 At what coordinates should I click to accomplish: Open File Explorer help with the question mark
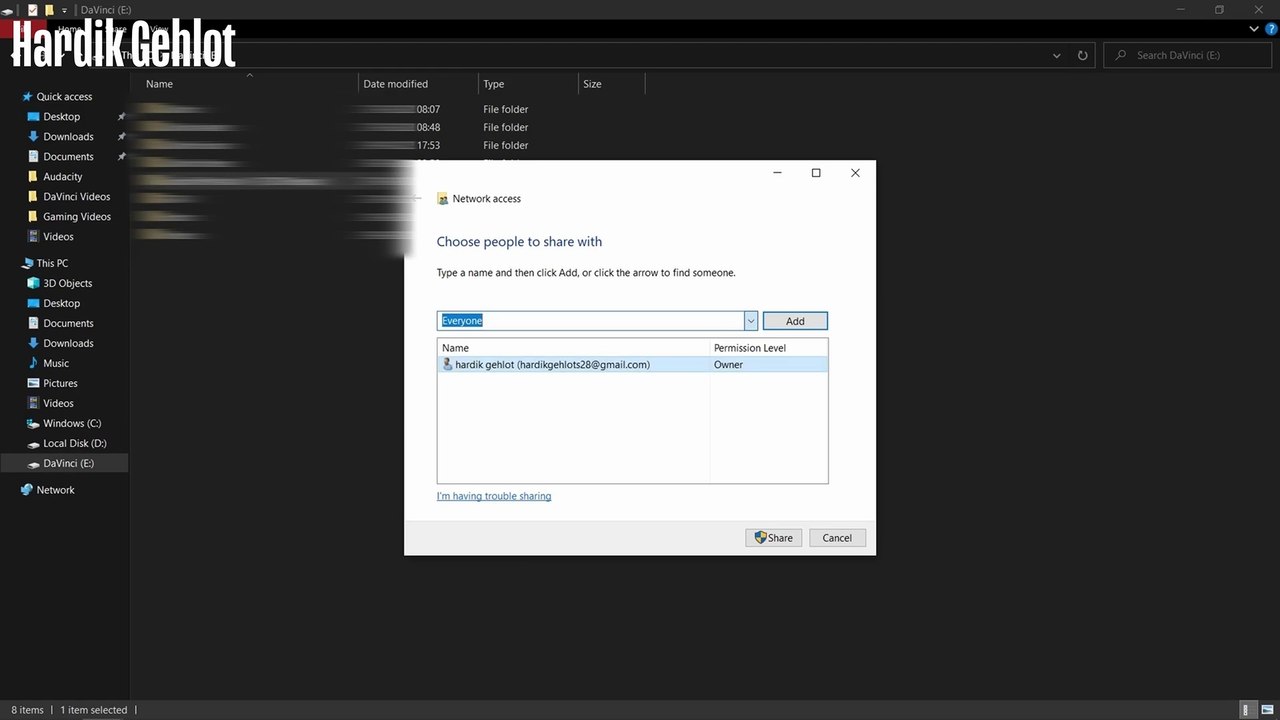1271,30
